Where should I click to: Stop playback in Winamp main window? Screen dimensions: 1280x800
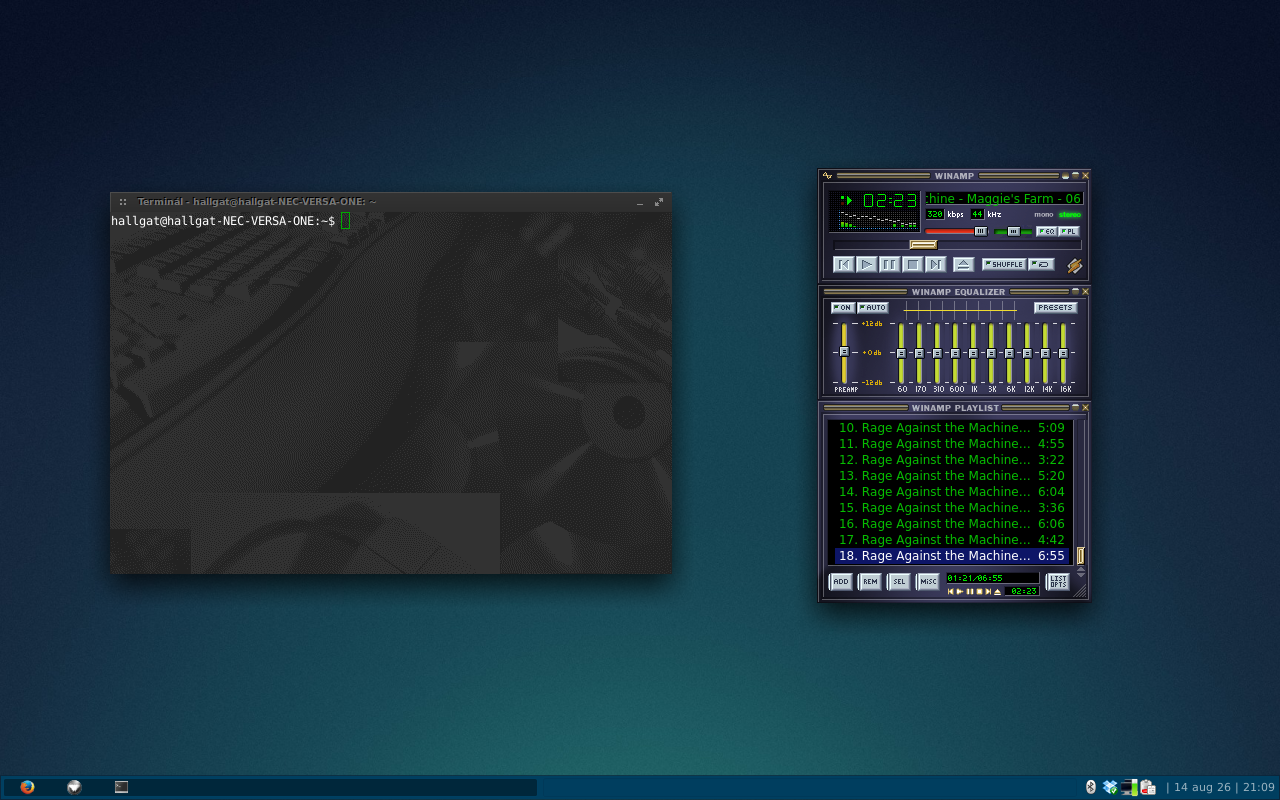[x=912, y=264]
